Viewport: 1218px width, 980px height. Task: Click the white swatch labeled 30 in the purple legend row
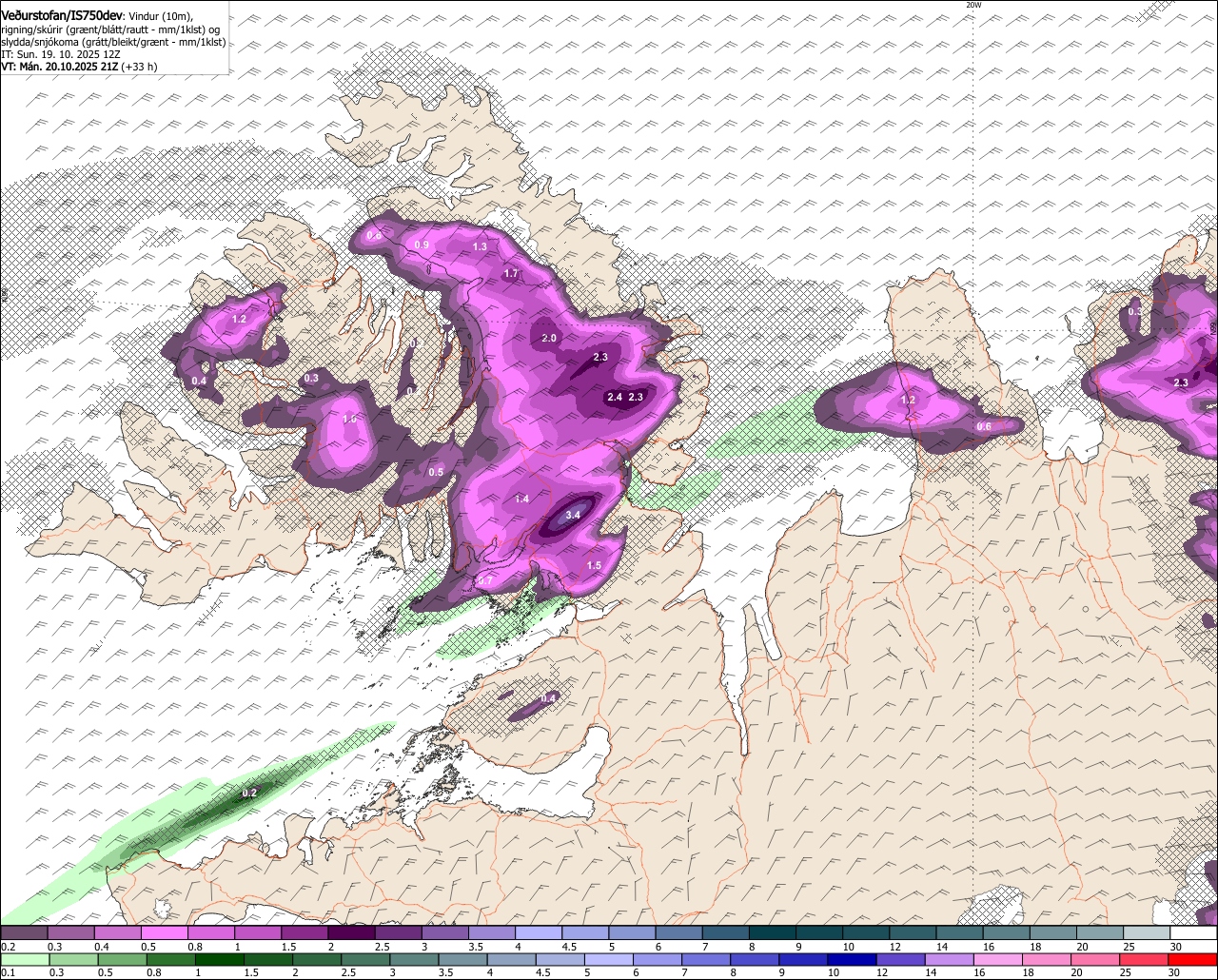[1194, 932]
